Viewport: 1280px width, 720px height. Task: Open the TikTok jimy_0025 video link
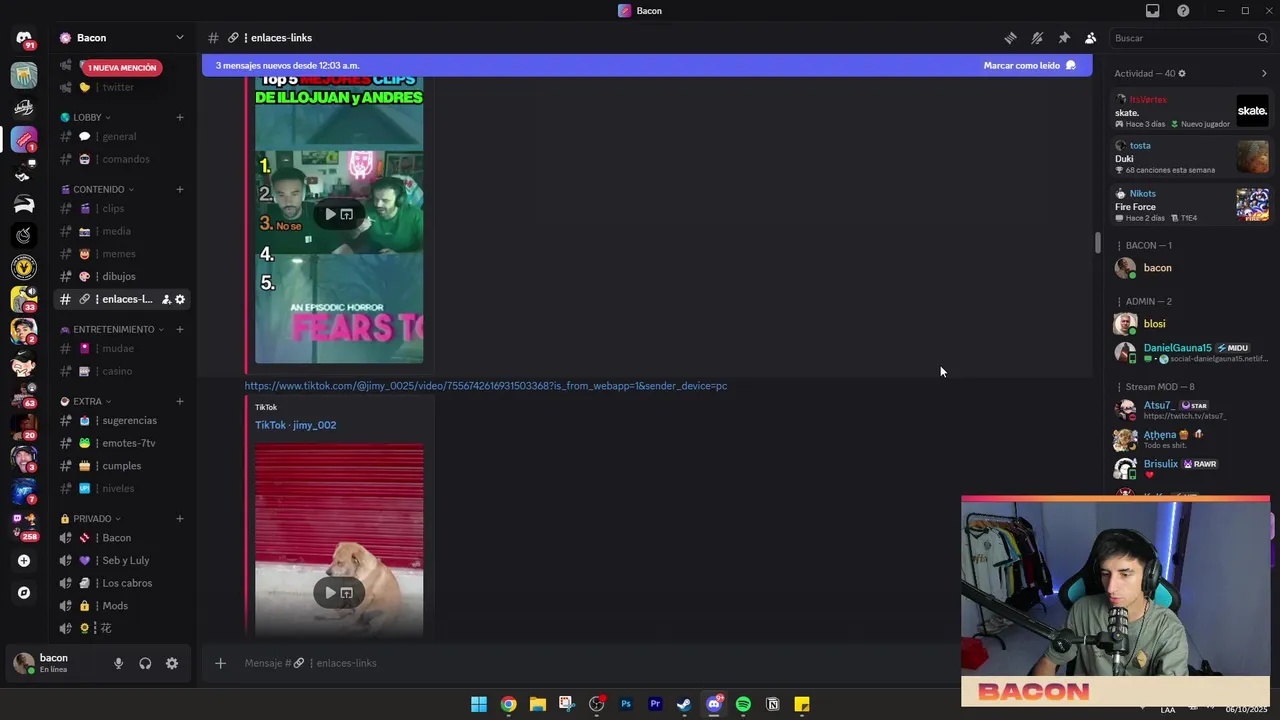click(486, 386)
